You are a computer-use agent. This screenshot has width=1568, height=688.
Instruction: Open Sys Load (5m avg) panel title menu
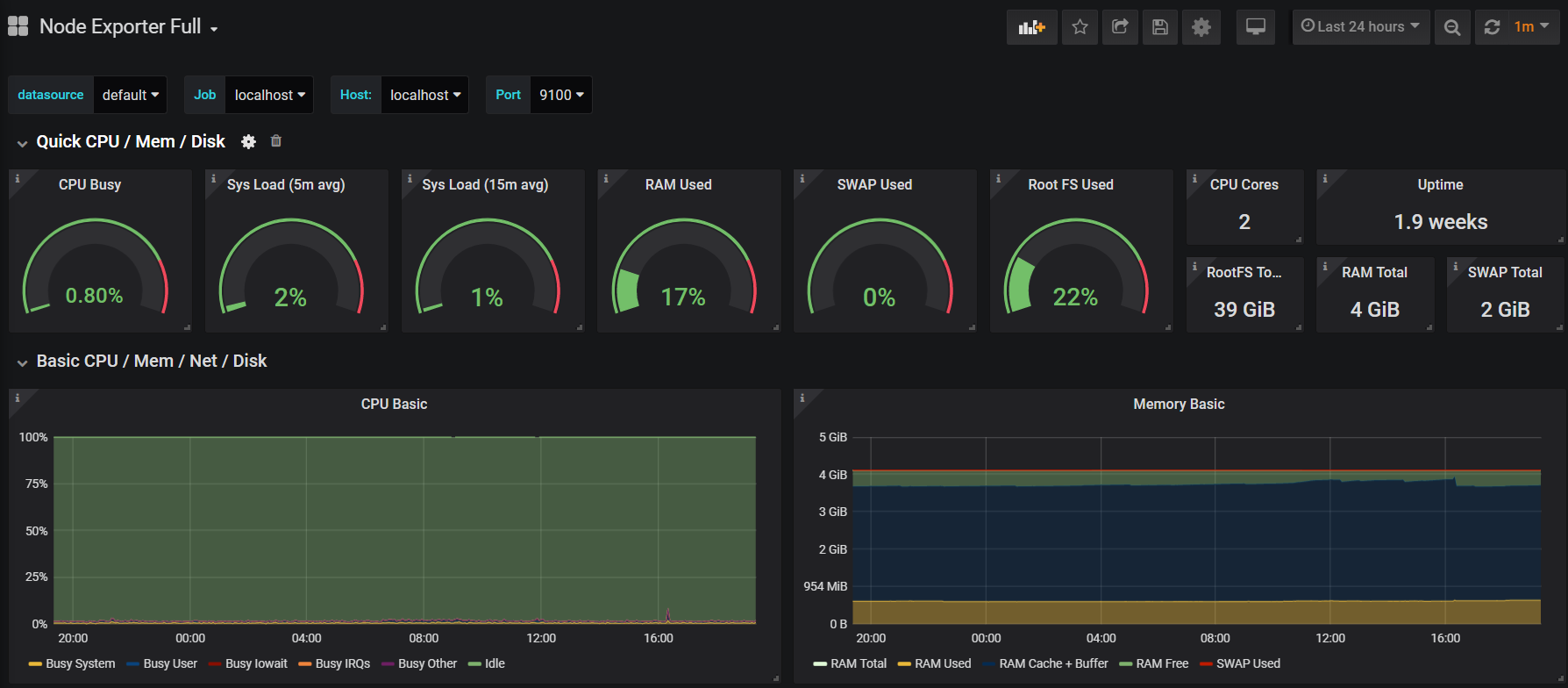pyautogui.click(x=286, y=184)
